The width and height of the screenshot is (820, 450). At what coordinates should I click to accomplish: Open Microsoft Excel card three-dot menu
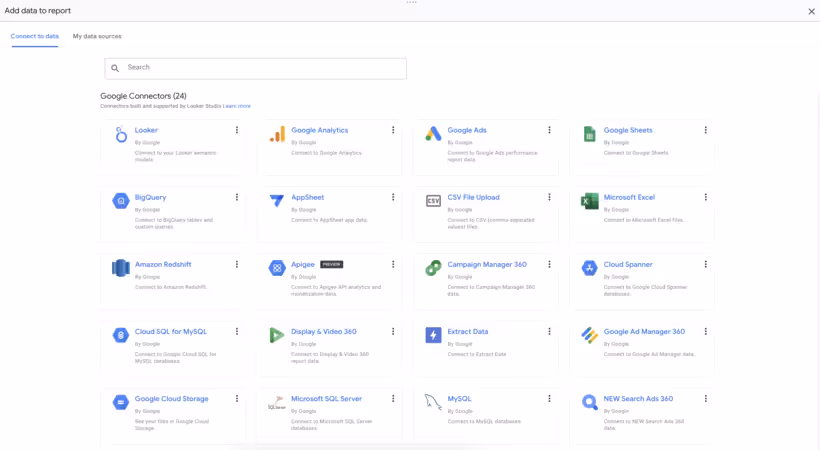coord(706,197)
